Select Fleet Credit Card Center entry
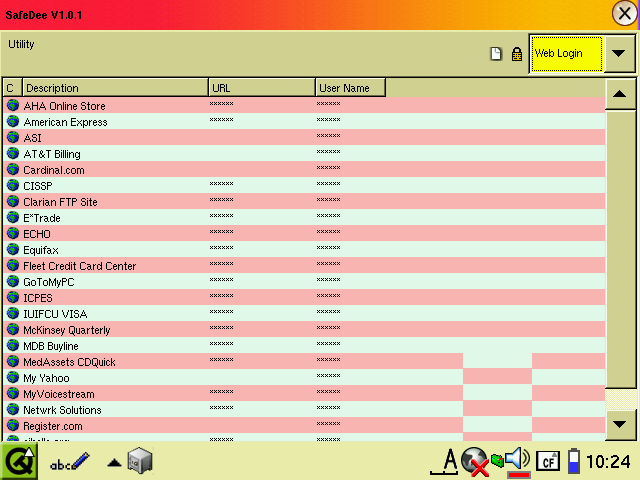 [304, 265]
